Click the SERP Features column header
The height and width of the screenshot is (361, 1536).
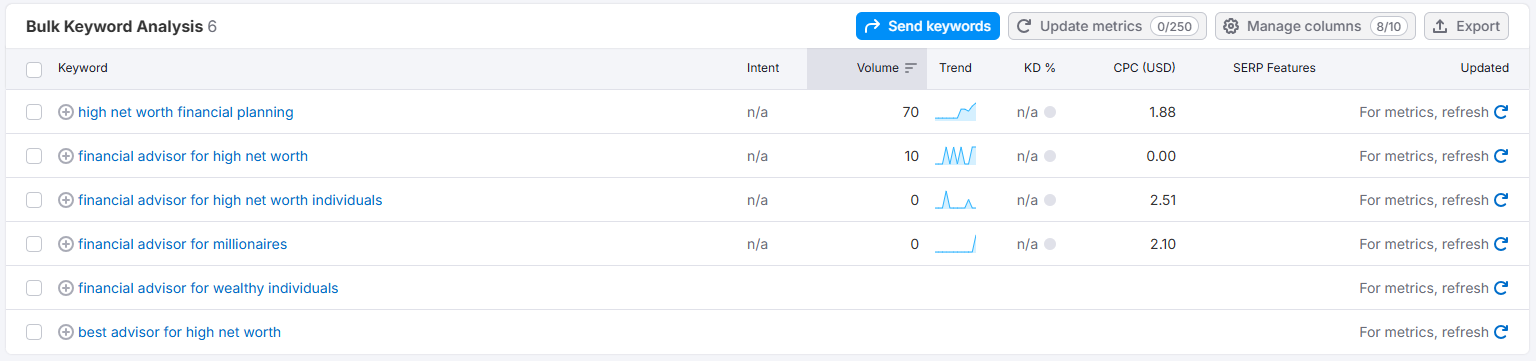[x=1275, y=68]
